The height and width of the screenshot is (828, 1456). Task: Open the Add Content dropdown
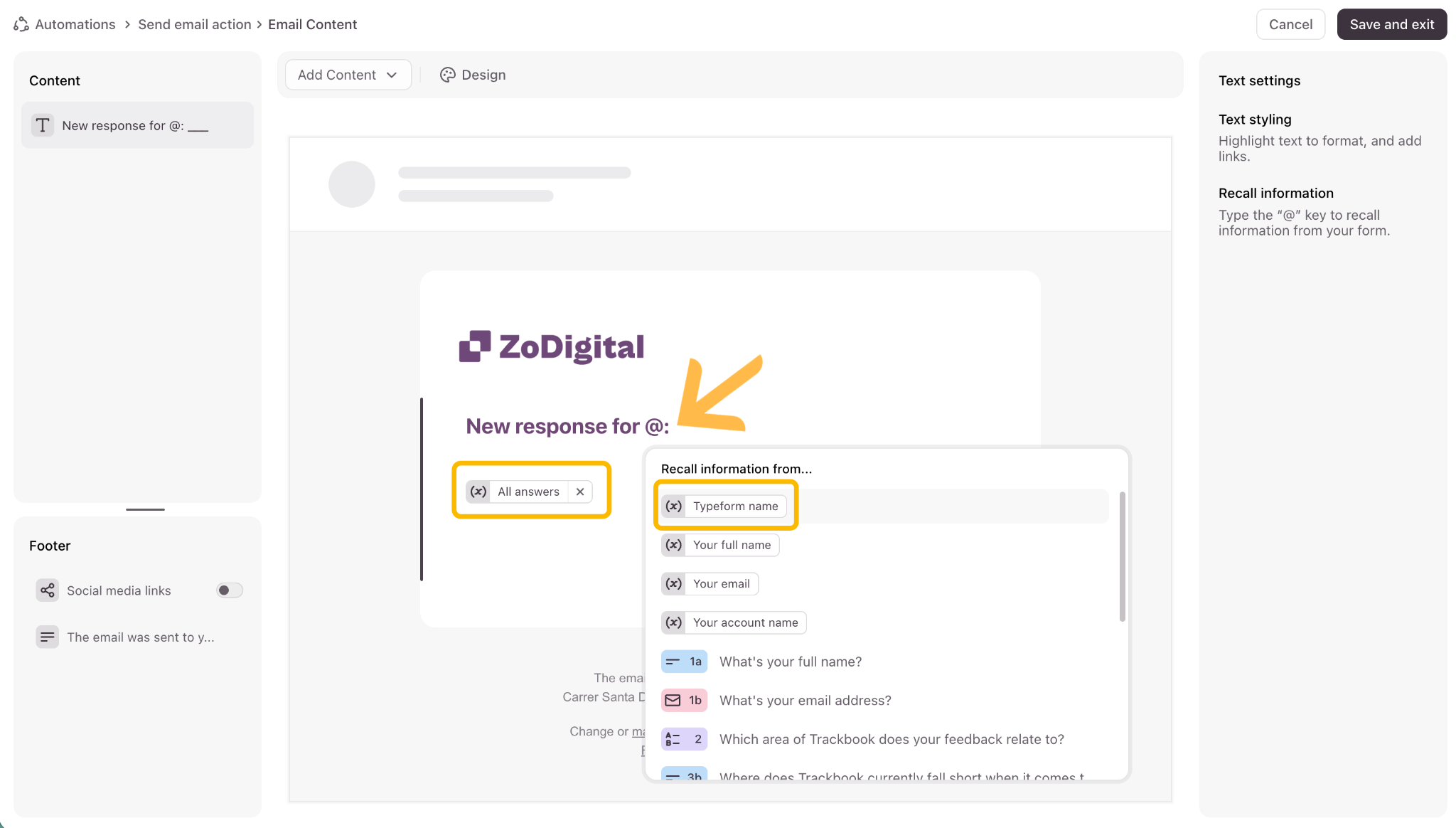pos(348,75)
